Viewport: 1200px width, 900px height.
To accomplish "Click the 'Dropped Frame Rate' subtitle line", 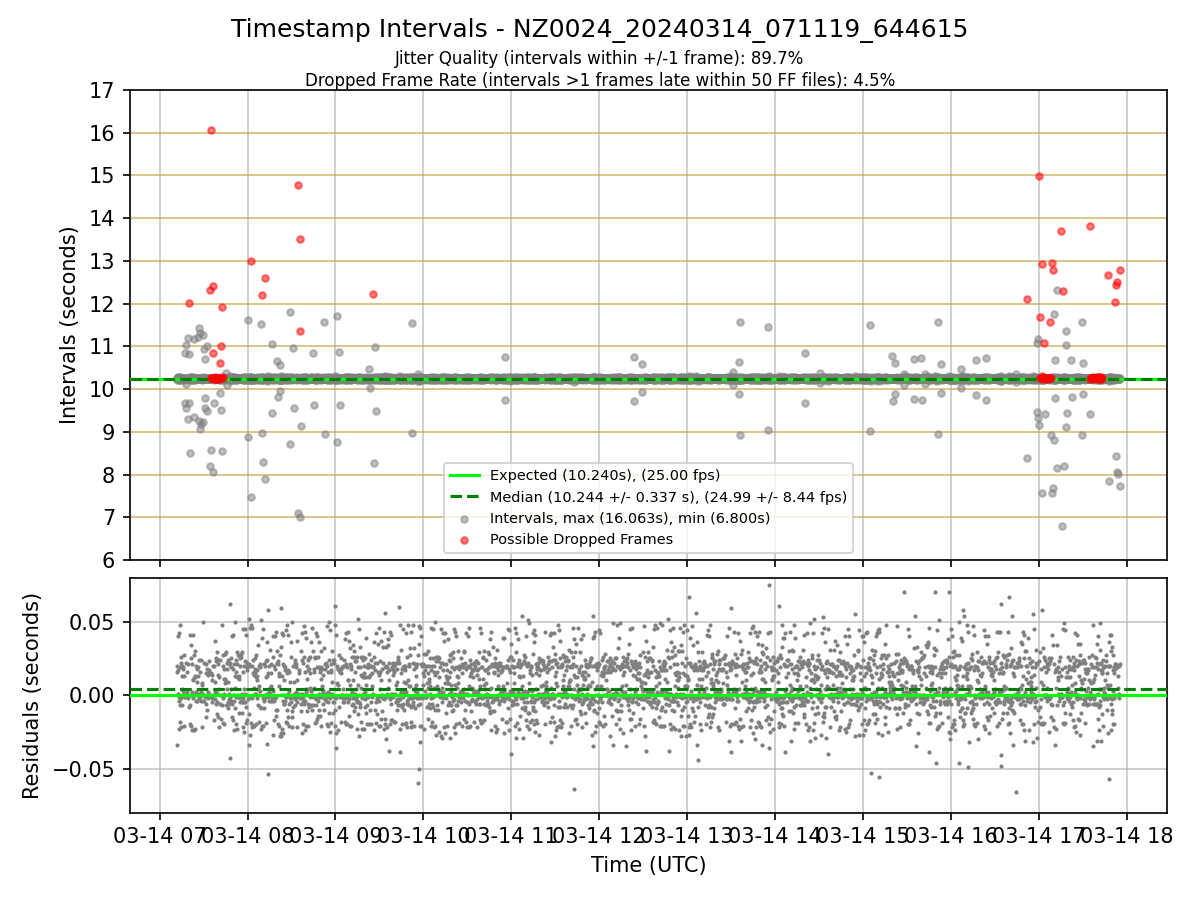I will tap(599, 80).
